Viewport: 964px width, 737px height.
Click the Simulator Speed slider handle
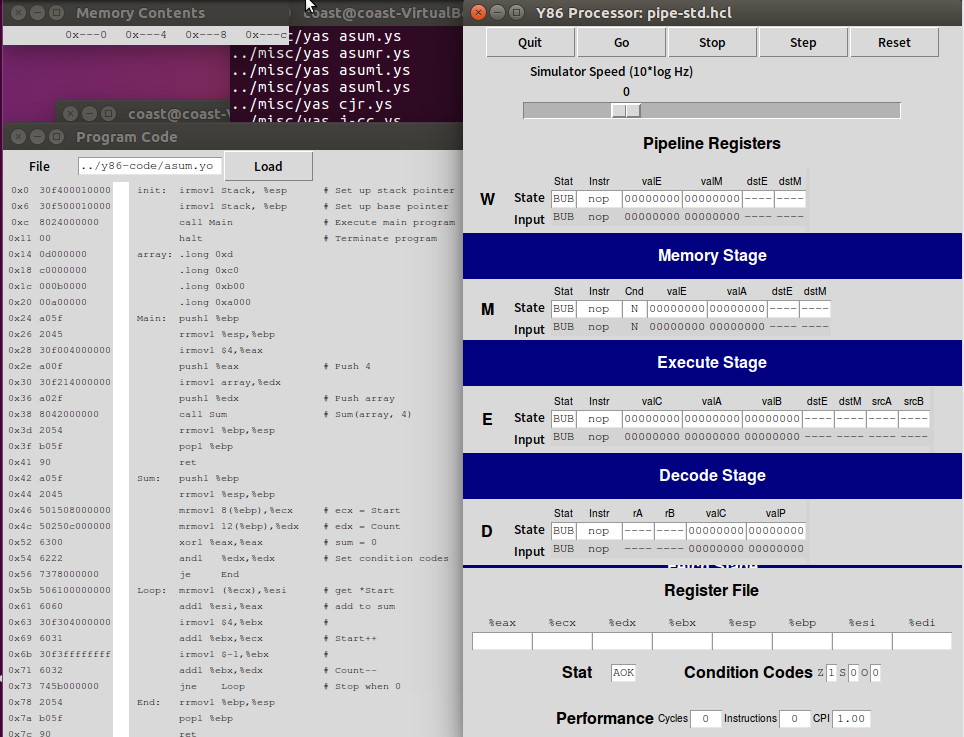[626, 111]
